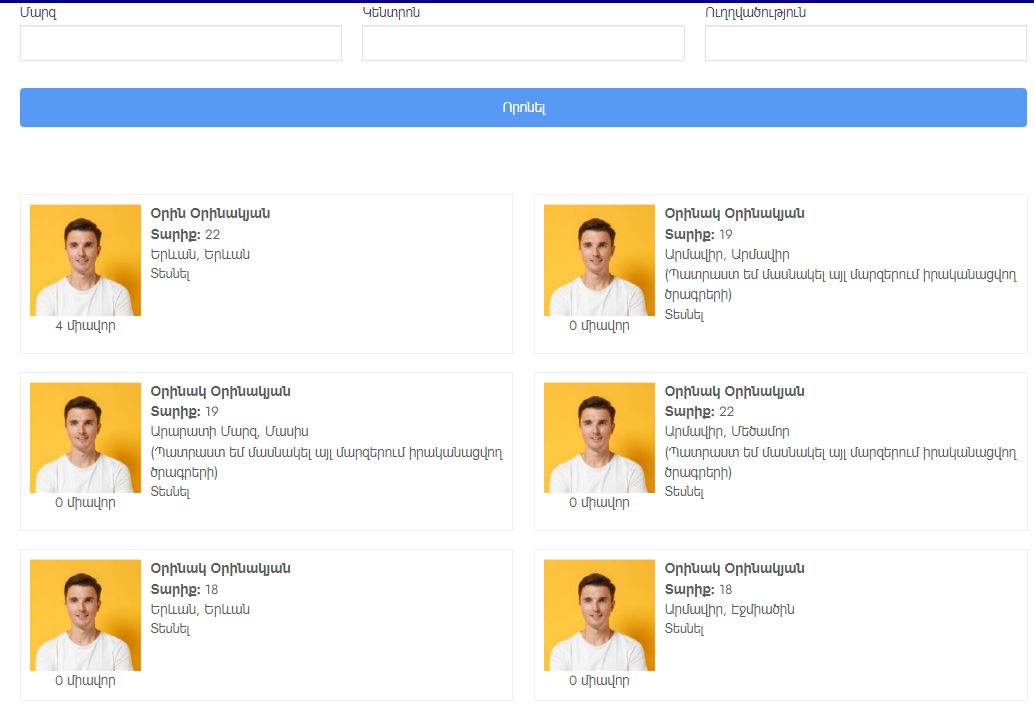Viewport: 1034px width, 709px height.
Task: Click location text Արմավիր, Մեծամոր
Action: 727,432
